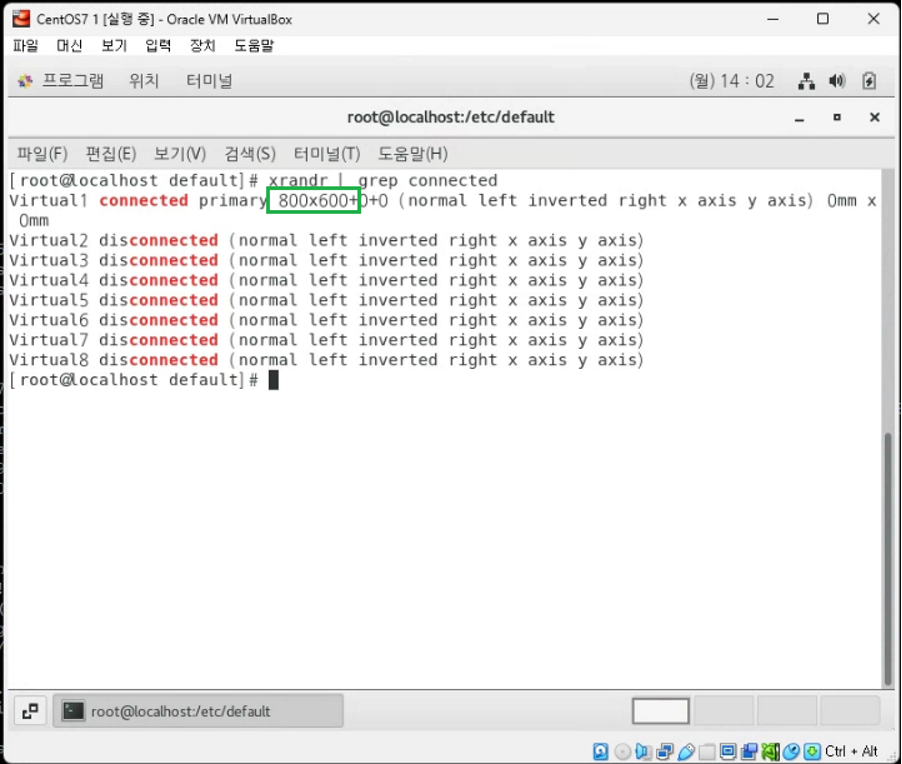Click the Virtual8 output name

pyautogui.click(x=48, y=360)
